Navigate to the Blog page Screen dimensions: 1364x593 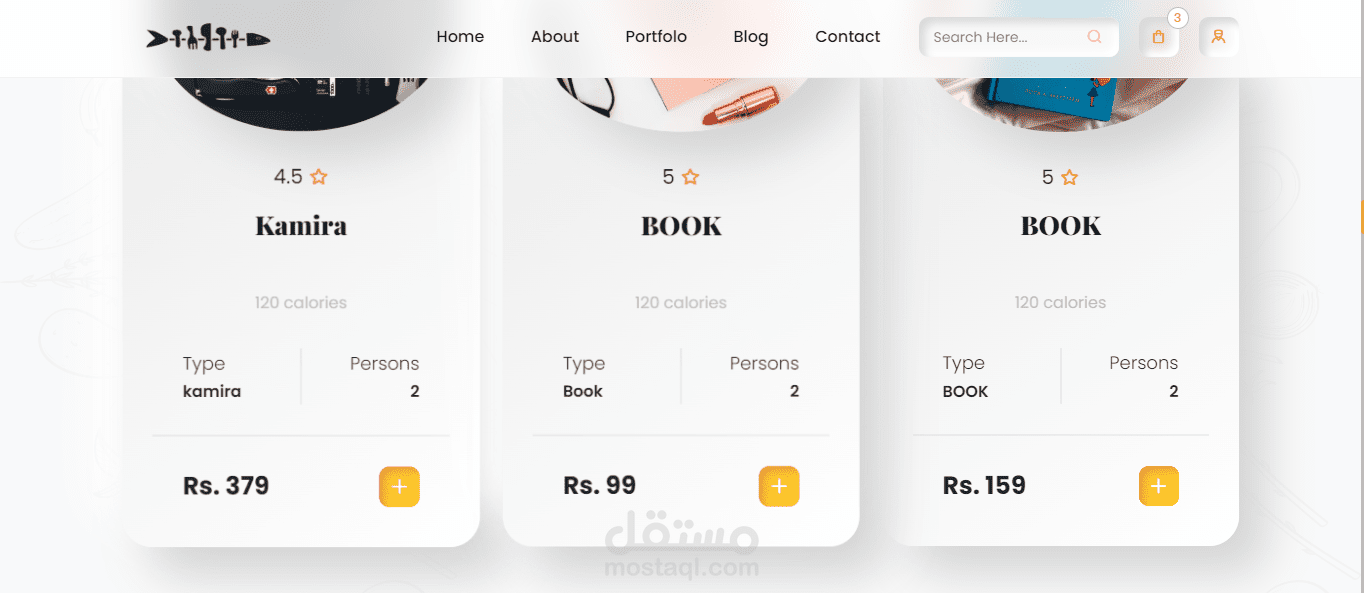pyautogui.click(x=751, y=37)
